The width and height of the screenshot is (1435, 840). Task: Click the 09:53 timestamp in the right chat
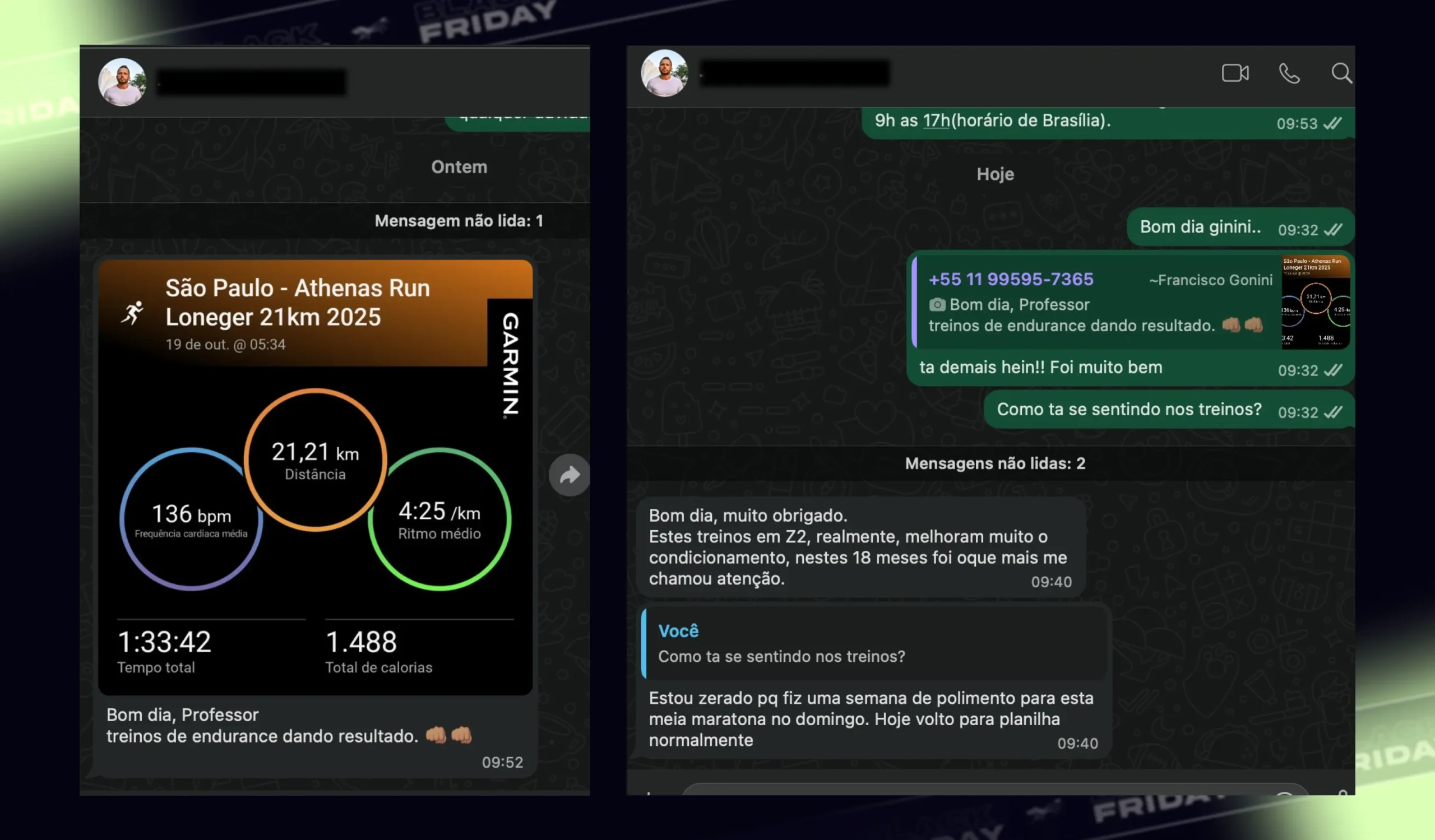pos(1297,123)
